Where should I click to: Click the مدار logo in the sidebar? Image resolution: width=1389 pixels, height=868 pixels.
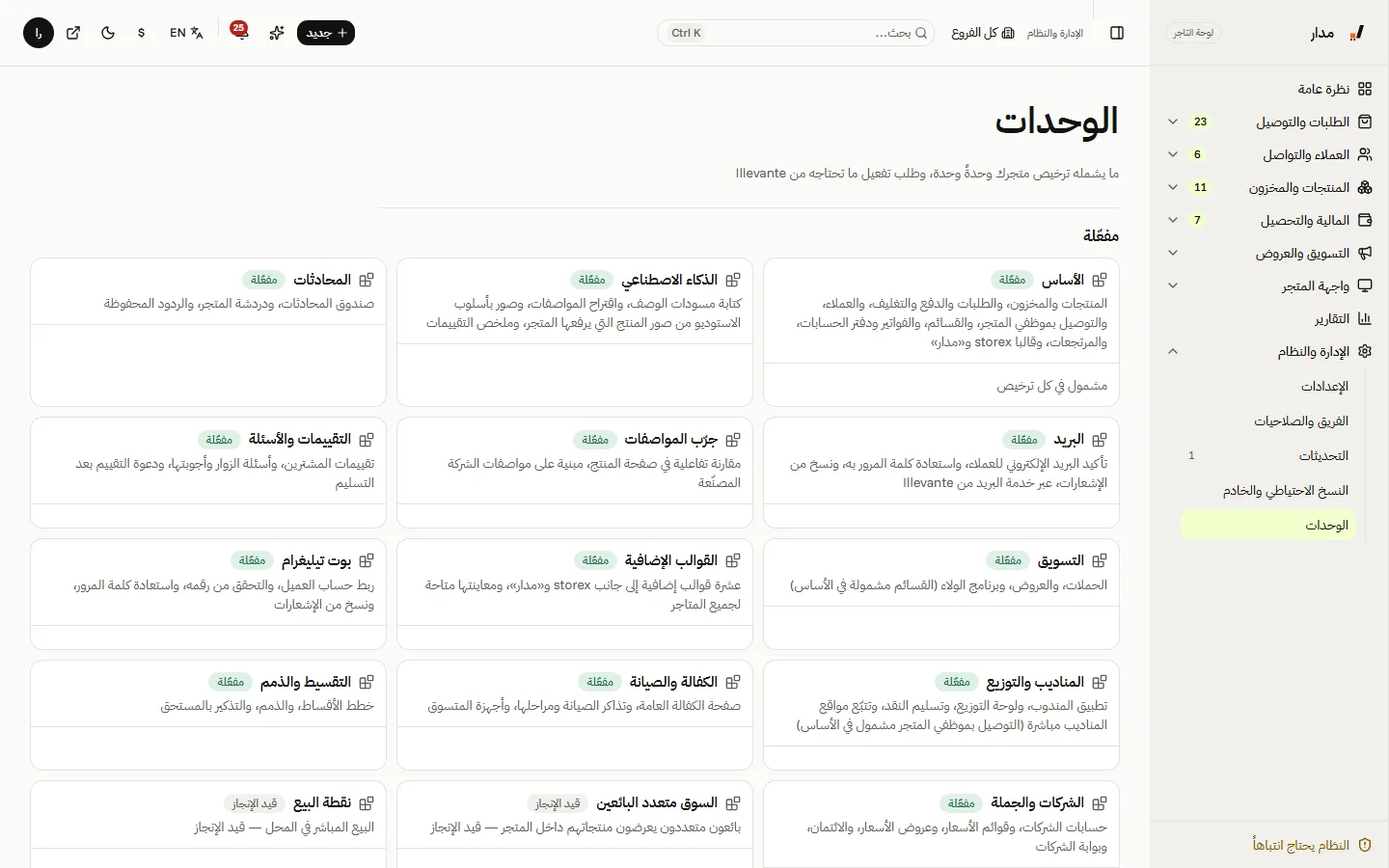coord(1339,33)
